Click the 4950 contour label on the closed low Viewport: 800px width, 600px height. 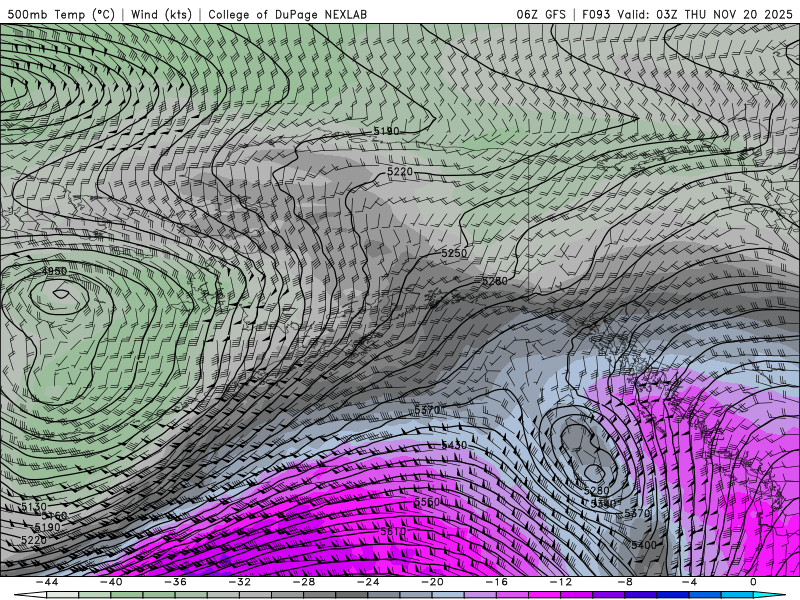[x=54, y=271]
